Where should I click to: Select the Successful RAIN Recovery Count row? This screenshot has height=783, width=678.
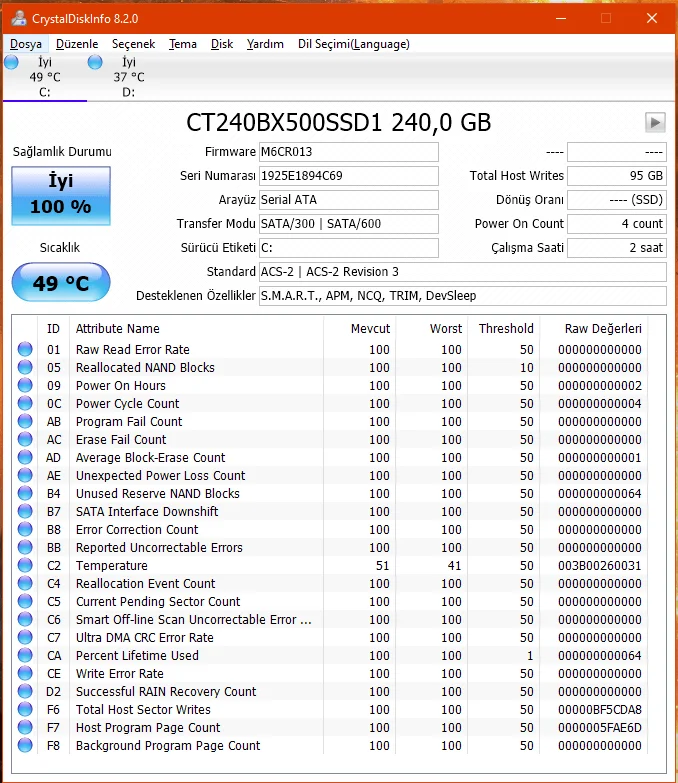pos(330,691)
